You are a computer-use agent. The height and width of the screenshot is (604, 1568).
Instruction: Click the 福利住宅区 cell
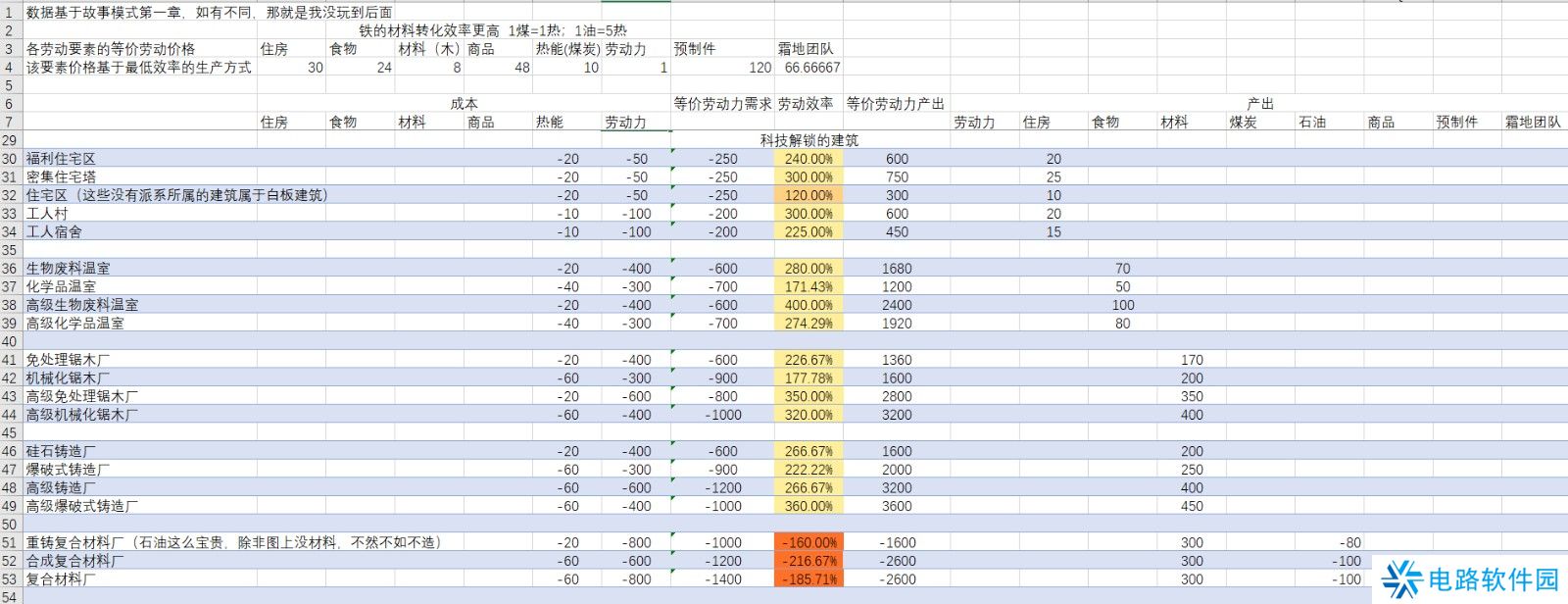click(61, 159)
